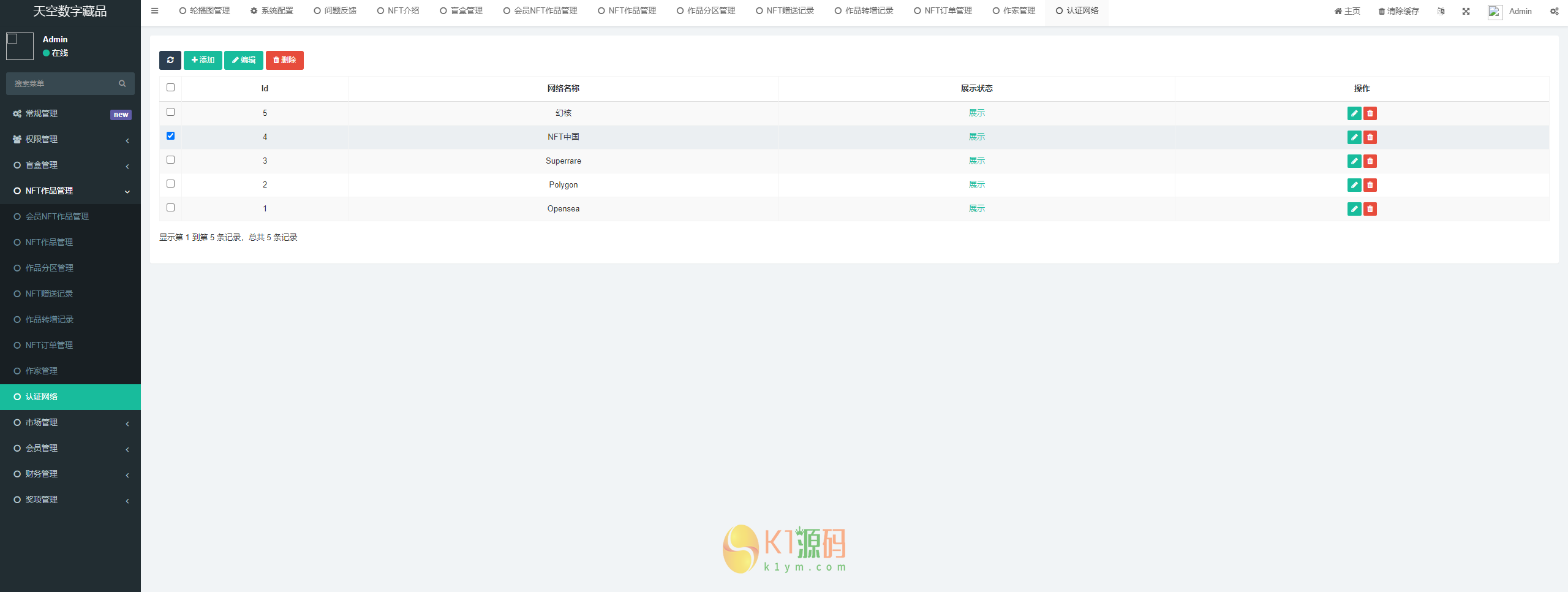Screen dimensions: 1568x592
Task: Open NFT作品管理 submenu item in sidebar
Action: click(70, 242)
